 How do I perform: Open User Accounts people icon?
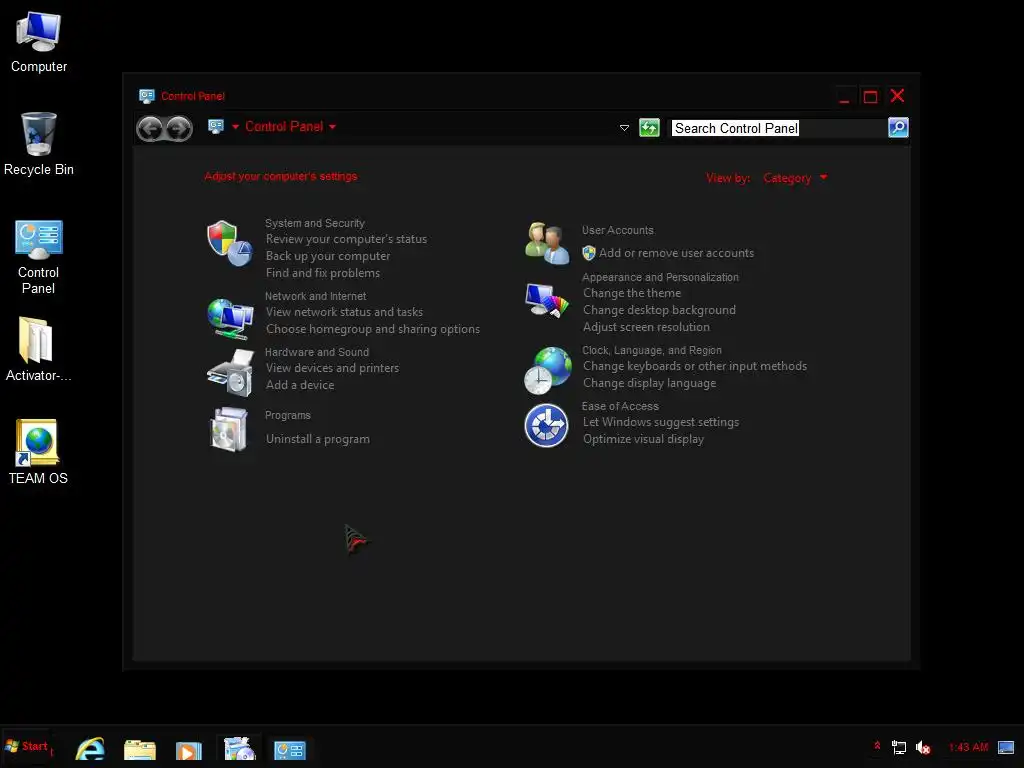point(547,243)
